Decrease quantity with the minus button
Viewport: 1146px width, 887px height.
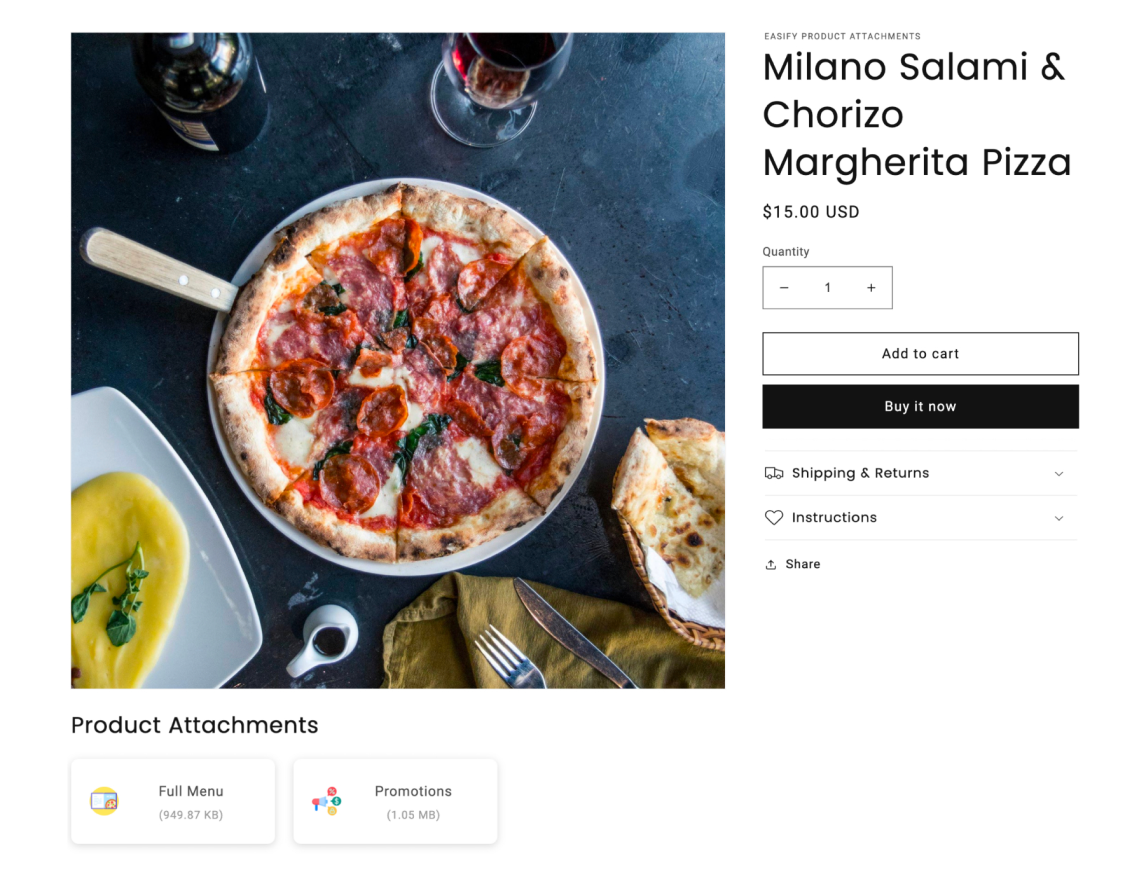click(784, 288)
